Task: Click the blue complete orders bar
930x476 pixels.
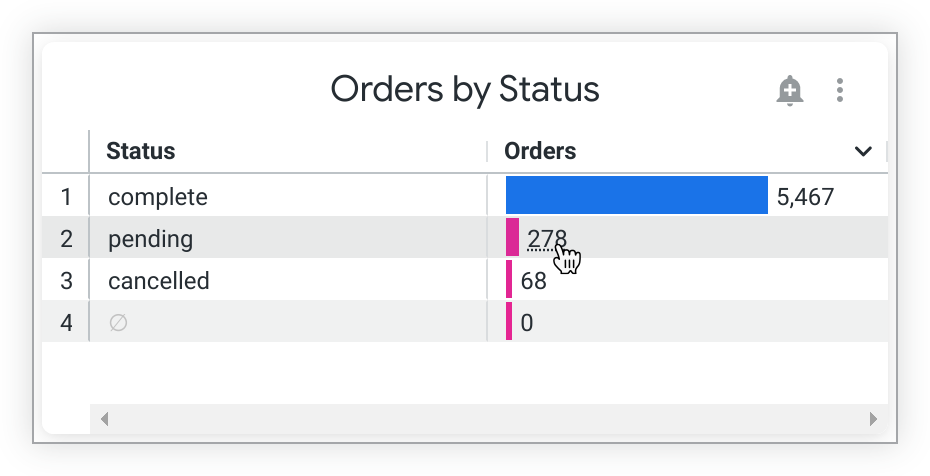Action: pyautogui.click(x=636, y=196)
